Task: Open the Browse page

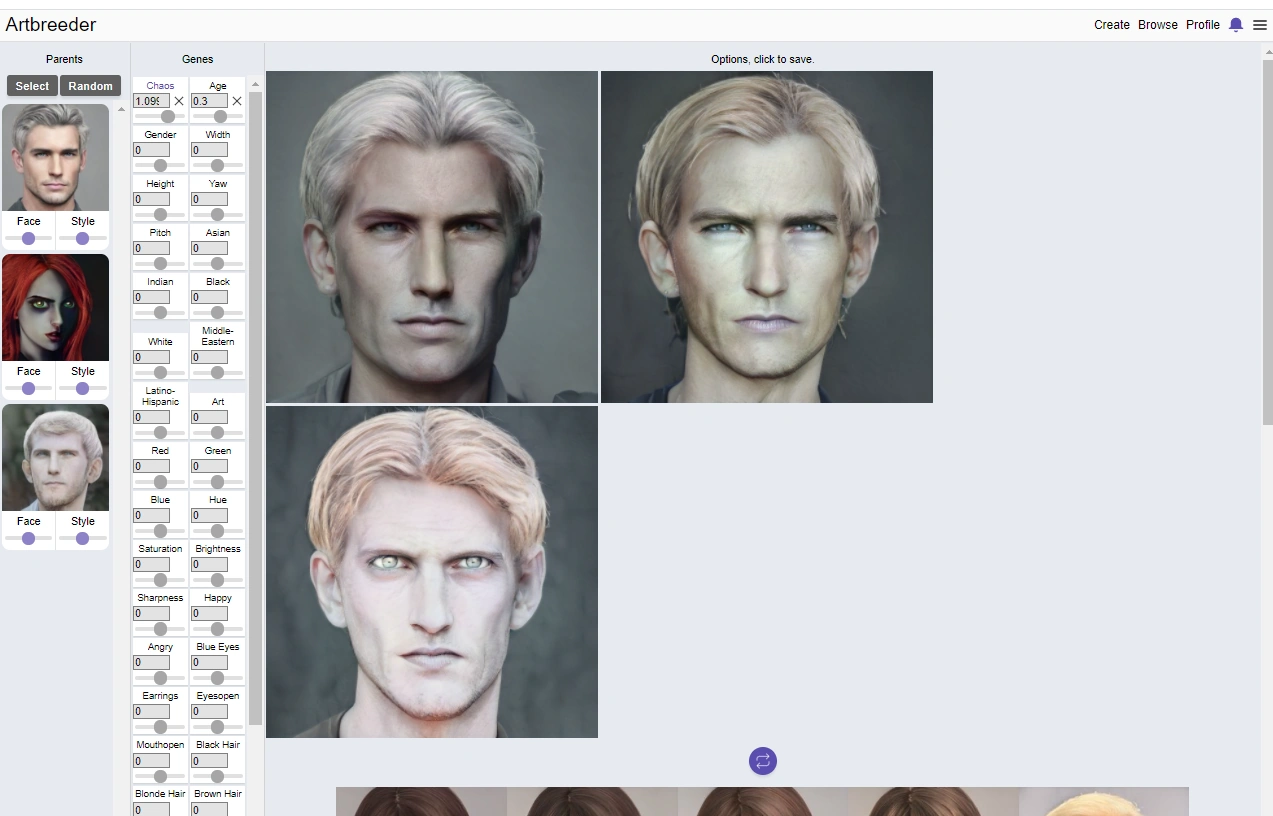Action: tap(1158, 25)
